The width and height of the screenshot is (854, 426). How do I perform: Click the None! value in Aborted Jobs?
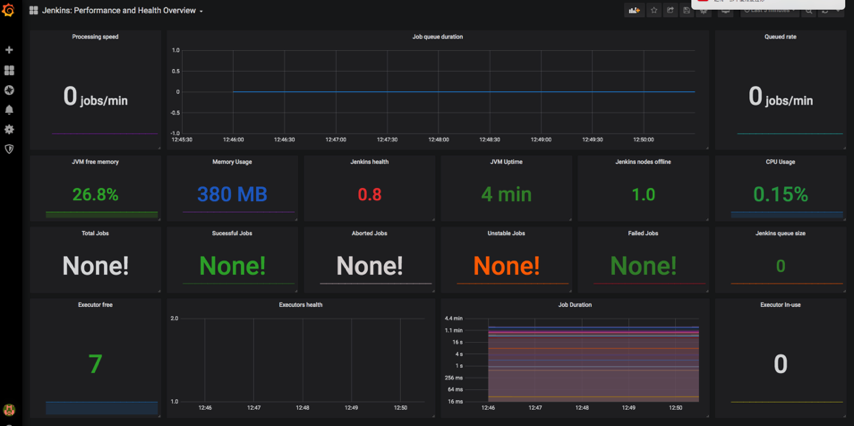(x=369, y=266)
